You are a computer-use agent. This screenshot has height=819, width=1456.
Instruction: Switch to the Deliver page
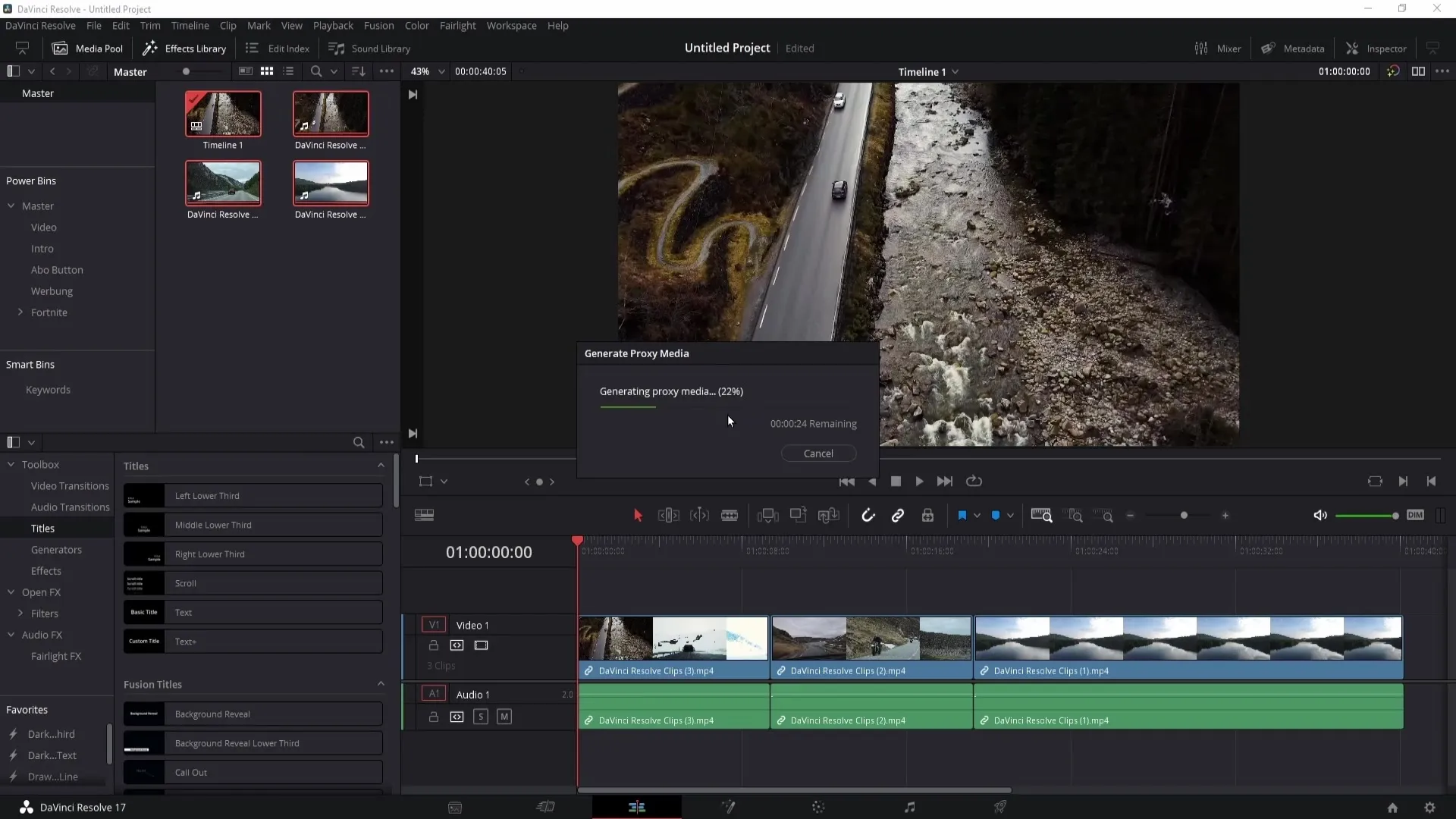1000,808
